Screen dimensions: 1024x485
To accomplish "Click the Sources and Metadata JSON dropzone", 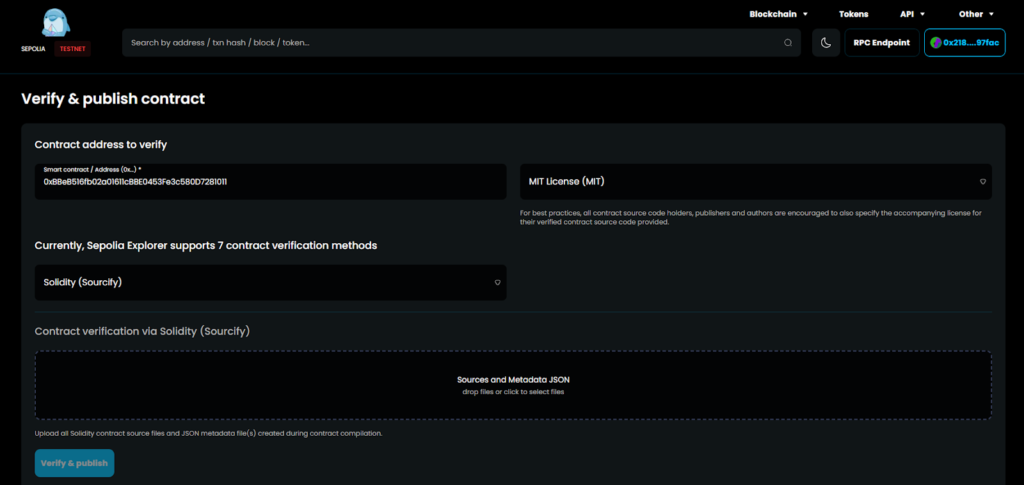I will pyautogui.click(x=513, y=385).
